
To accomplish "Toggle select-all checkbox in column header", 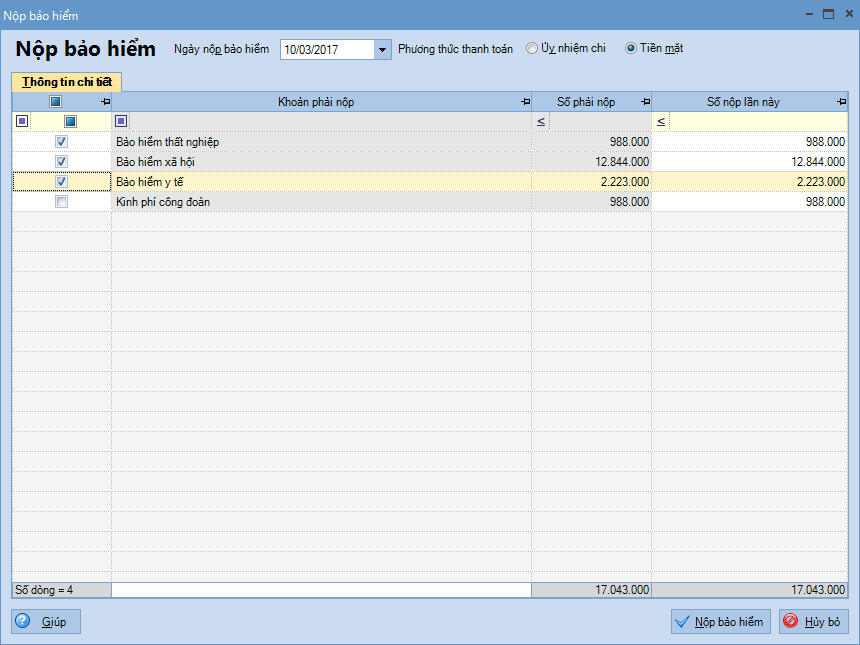I will [56, 102].
